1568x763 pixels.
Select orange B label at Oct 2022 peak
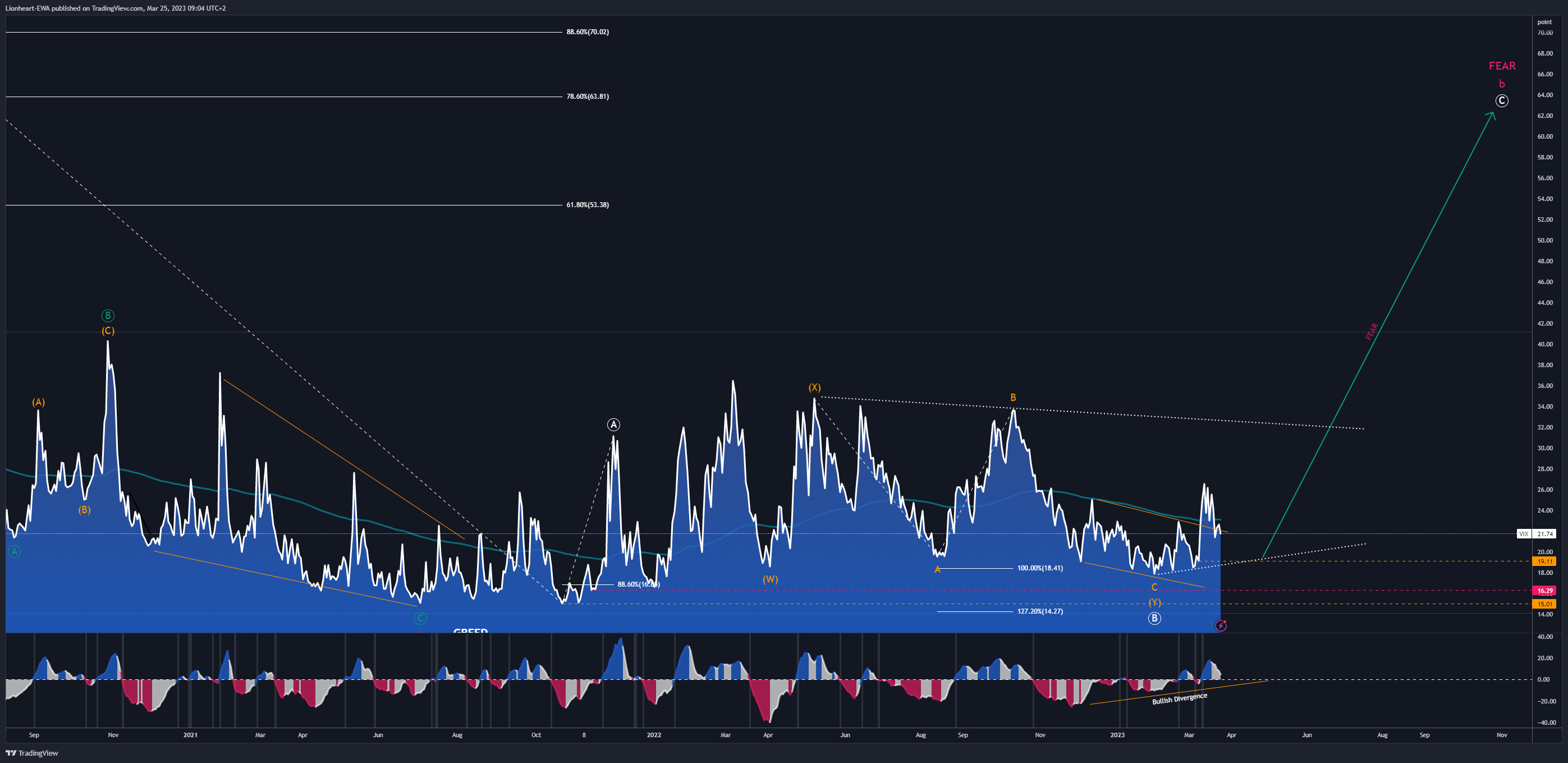tap(1013, 397)
